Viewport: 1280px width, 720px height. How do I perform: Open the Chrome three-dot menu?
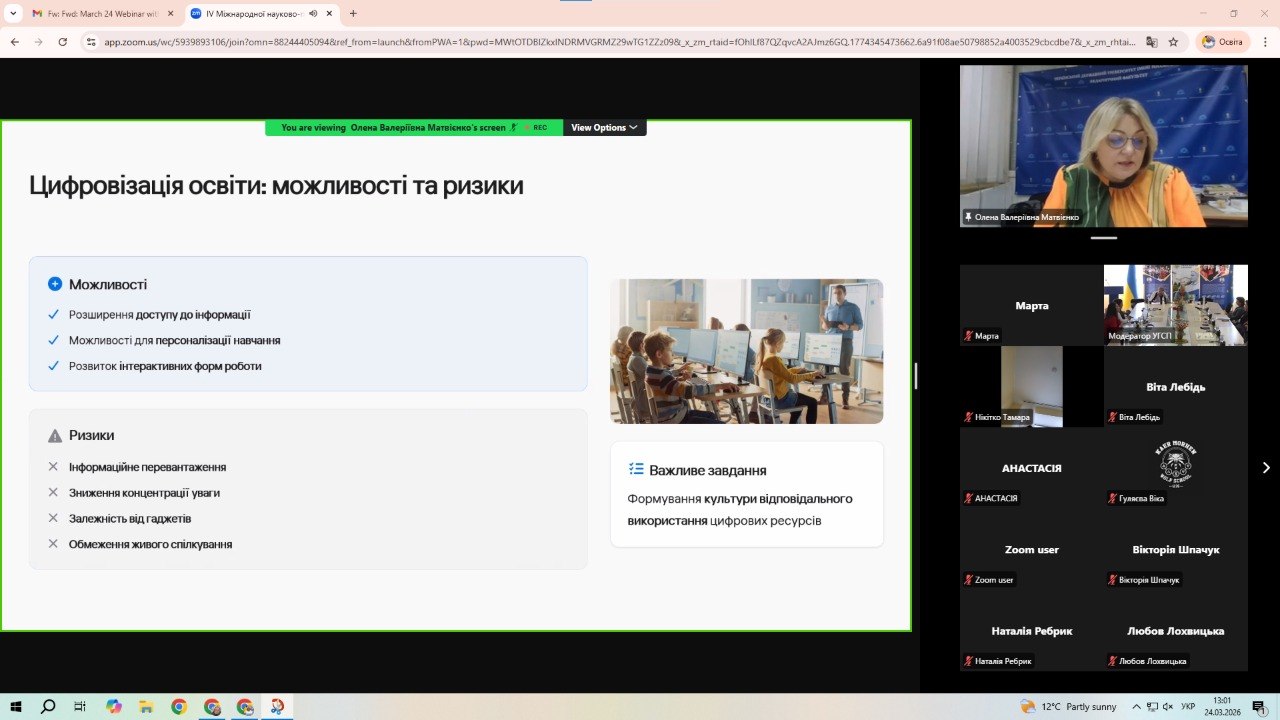[1264, 44]
